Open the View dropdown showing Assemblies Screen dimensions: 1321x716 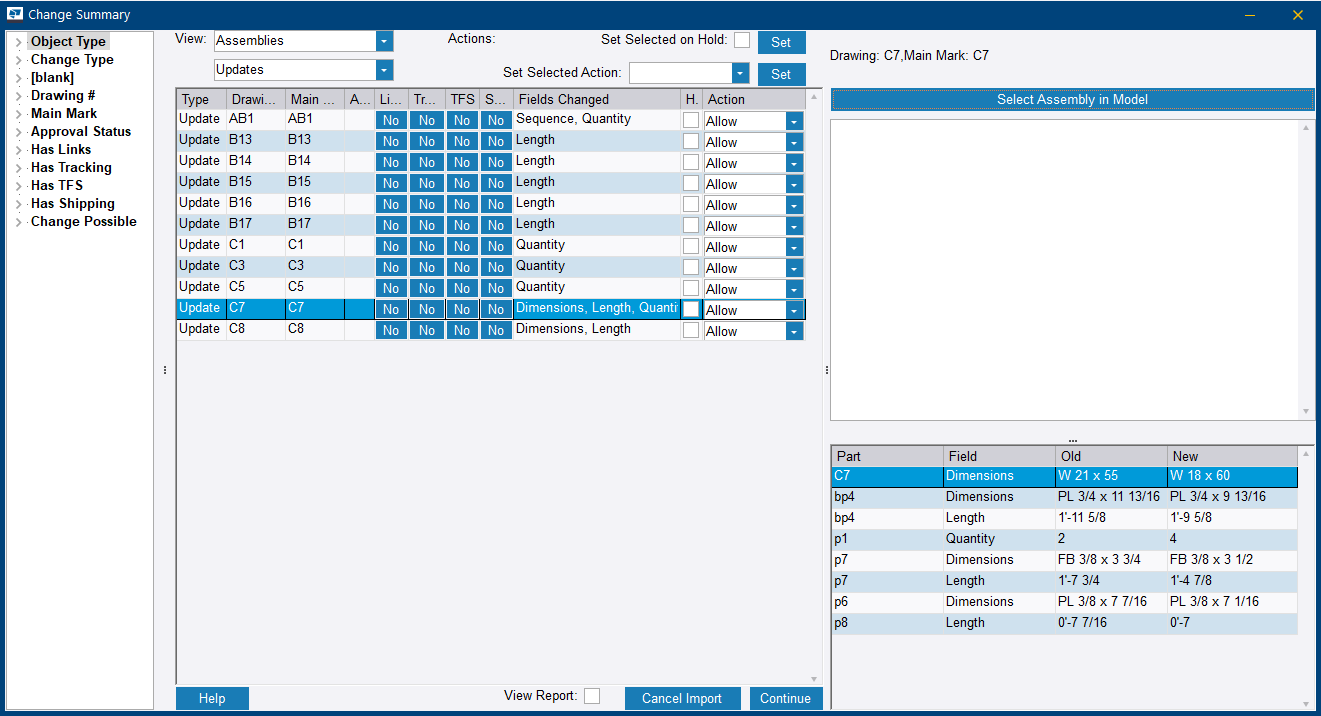[x=384, y=42]
